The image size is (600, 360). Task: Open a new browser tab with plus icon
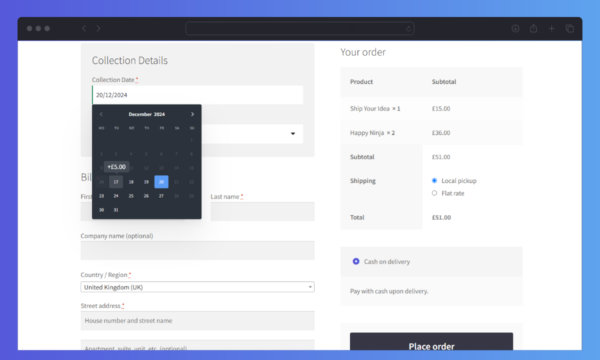551,28
